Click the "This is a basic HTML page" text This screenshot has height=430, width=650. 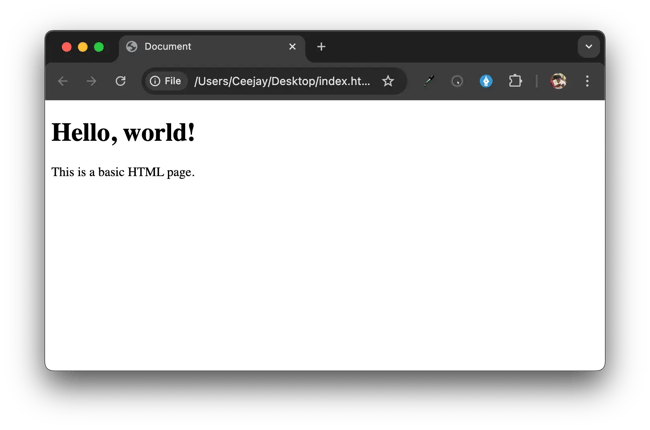123,172
